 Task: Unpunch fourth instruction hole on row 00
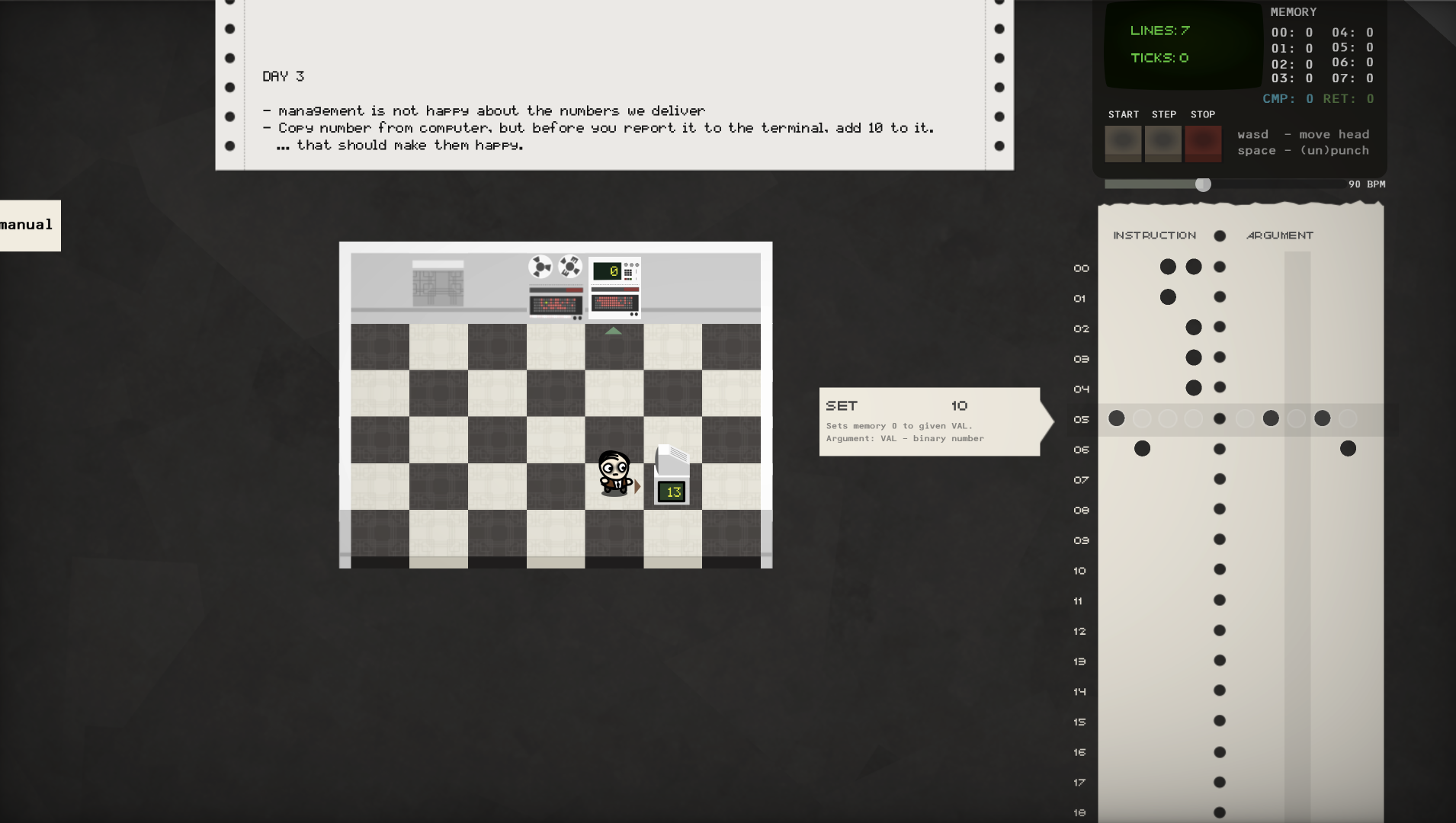coord(1194,267)
